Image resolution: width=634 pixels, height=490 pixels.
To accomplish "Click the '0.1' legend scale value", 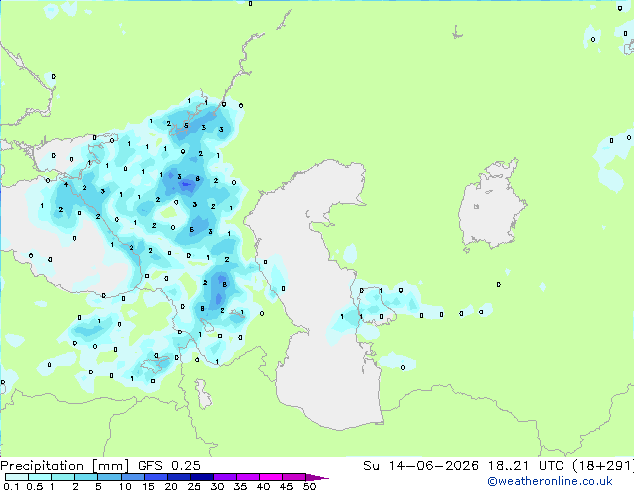I will (11, 486).
